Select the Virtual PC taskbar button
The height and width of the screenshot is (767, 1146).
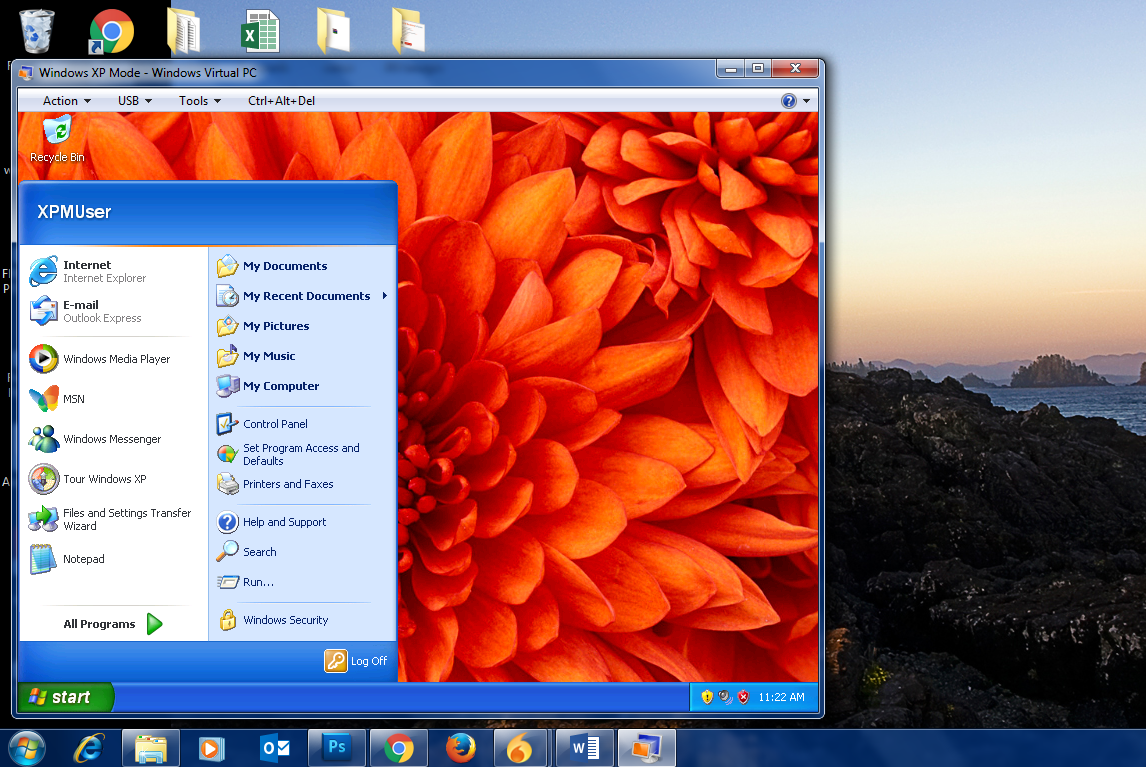647,748
